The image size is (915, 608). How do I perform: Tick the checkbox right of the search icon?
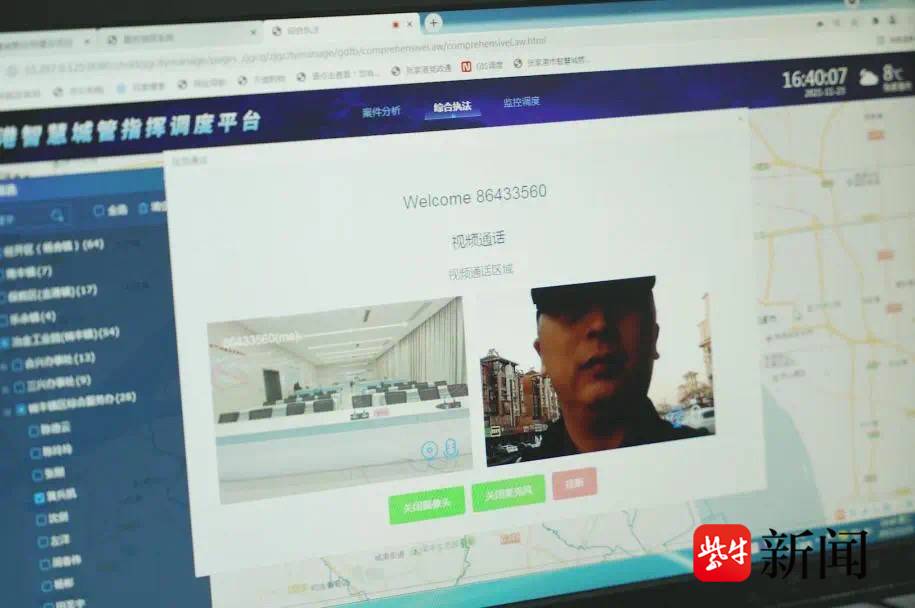[99, 210]
